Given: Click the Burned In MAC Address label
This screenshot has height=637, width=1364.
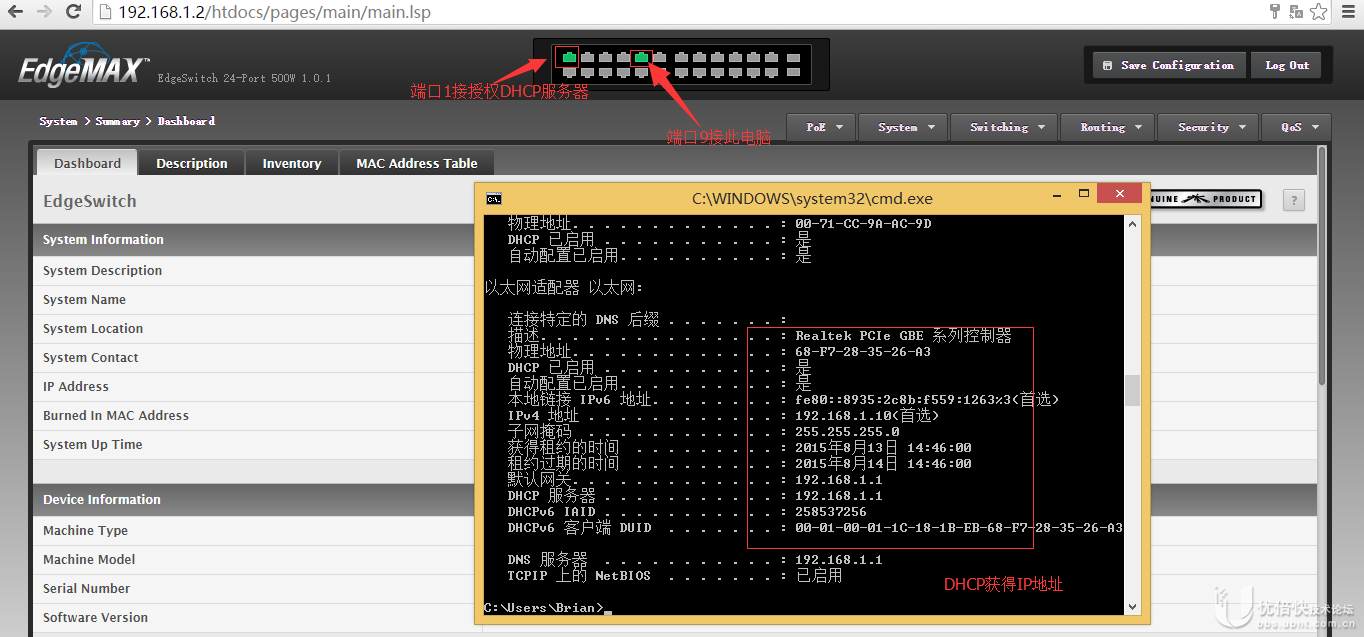Looking at the screenshot, I should point(116,415).
